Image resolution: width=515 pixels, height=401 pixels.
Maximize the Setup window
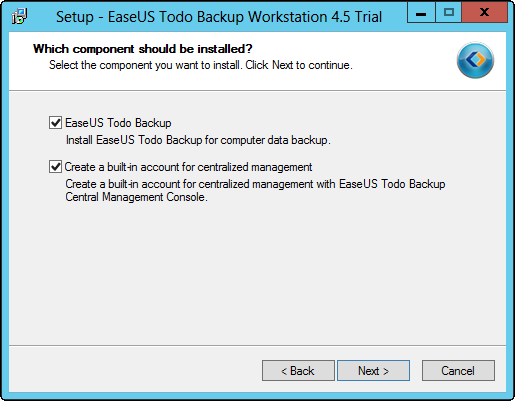(449, 13)
